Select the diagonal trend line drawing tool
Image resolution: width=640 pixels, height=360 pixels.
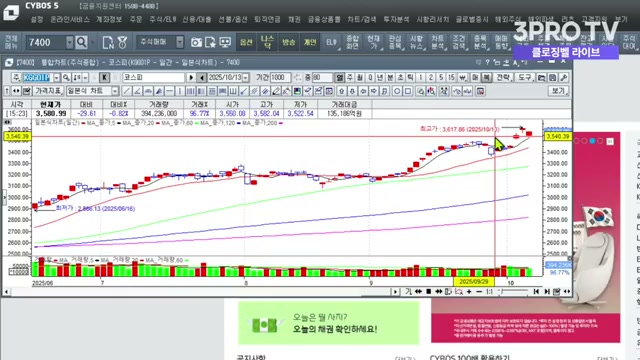127,91
